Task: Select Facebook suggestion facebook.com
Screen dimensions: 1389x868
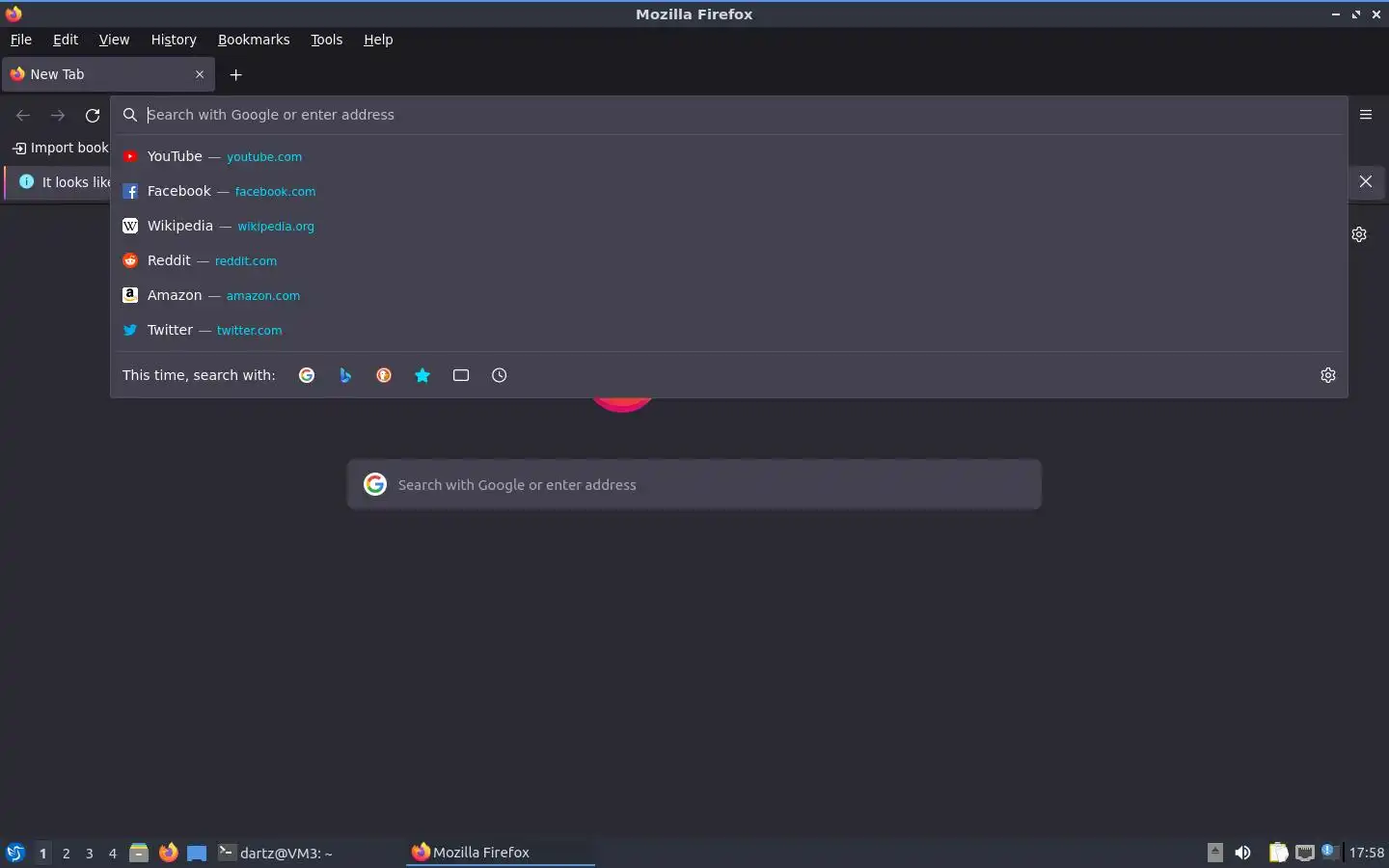Action: point(728,191)
